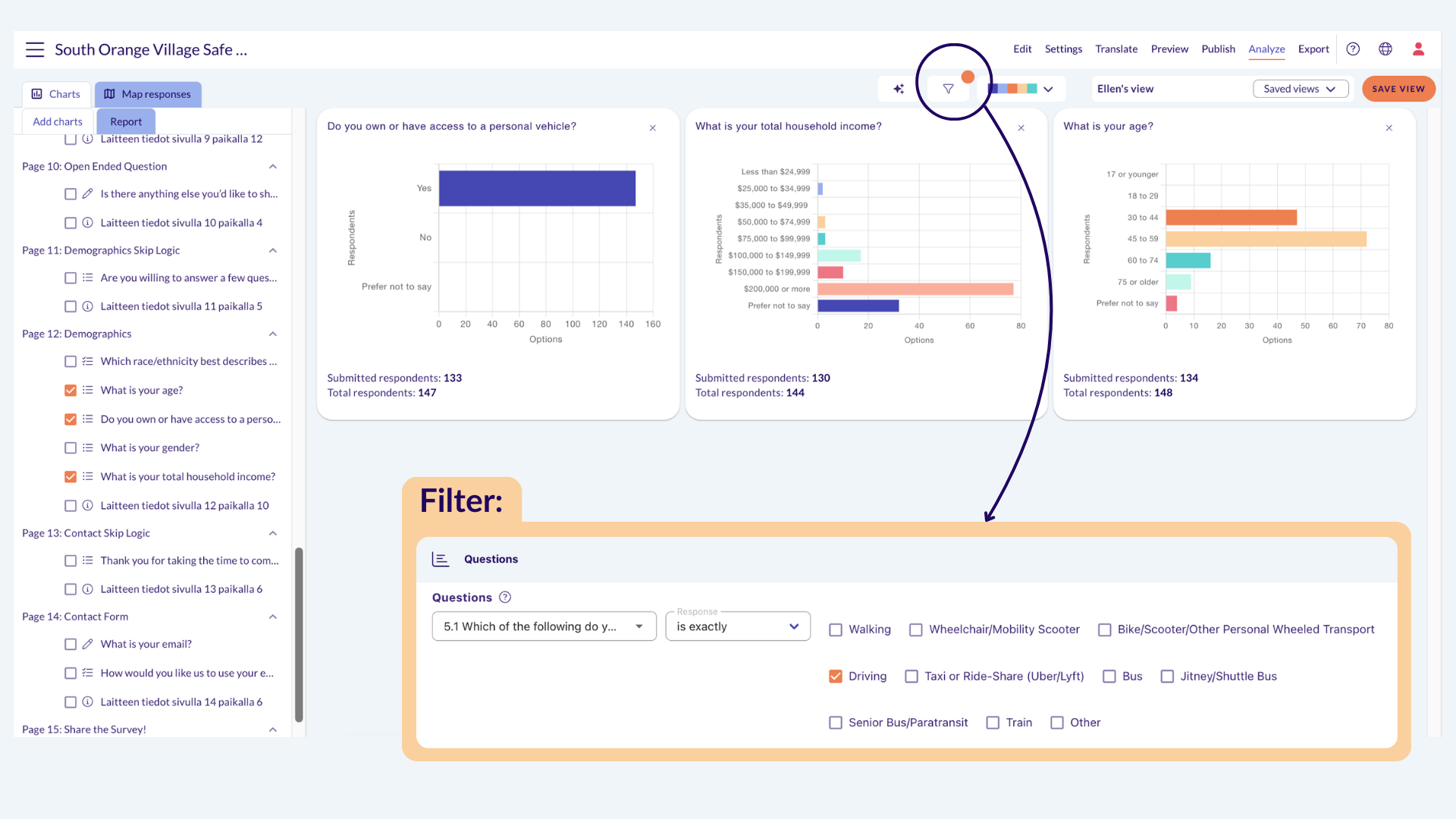Screen dimensions: 1456x819
Task: Uncheck What is your total household income
Action: [71, 477]
